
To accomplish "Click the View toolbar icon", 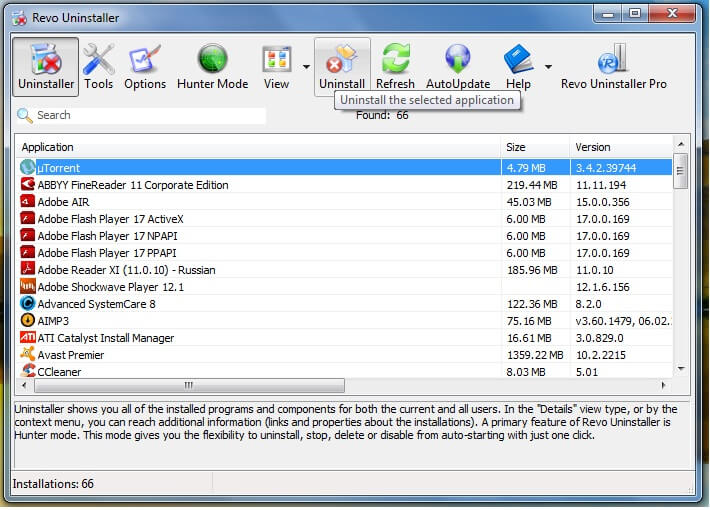I will 277,67.
